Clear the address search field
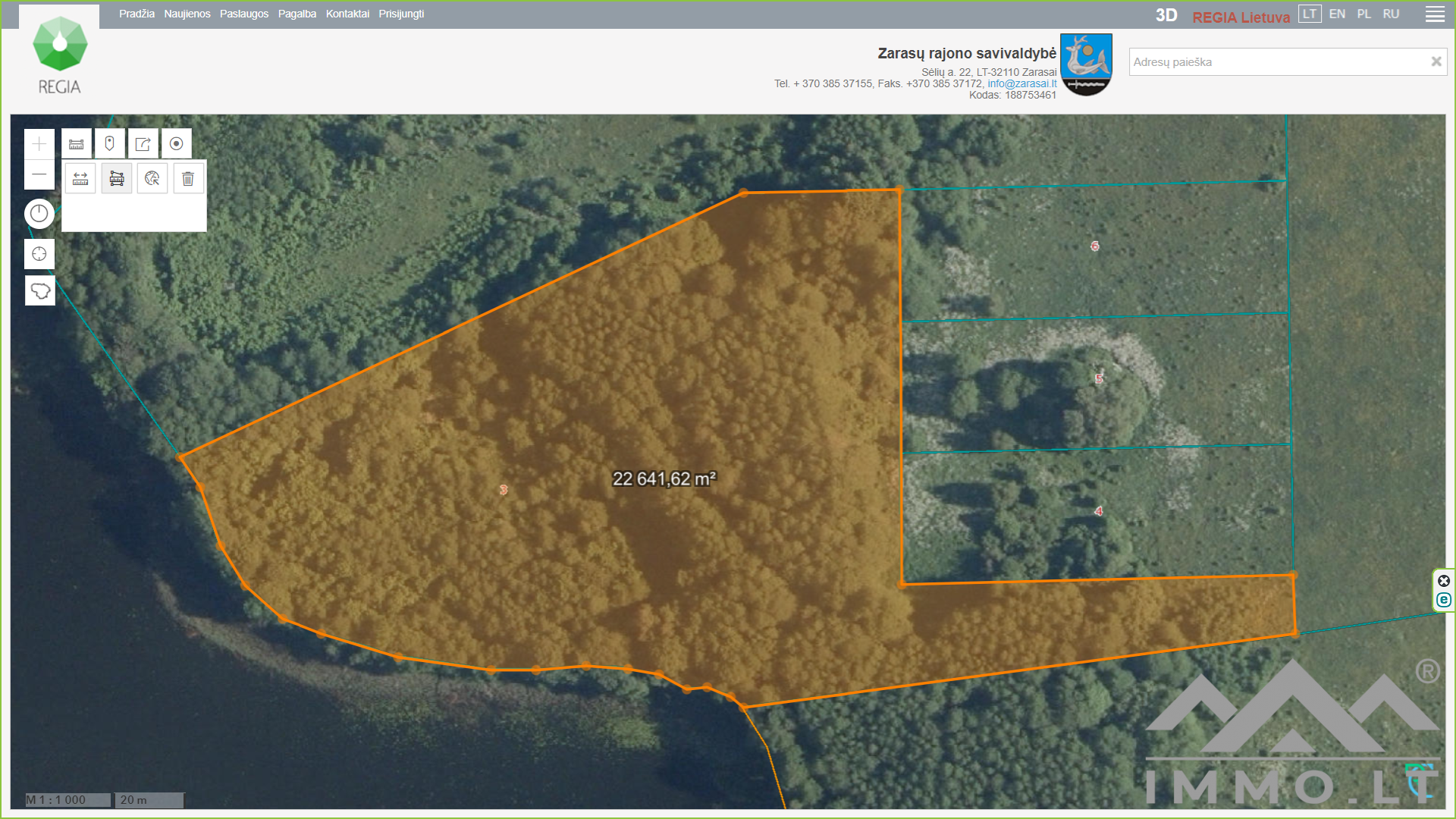The height and width of the screenshot is (819, 1456). point(1436,61)
